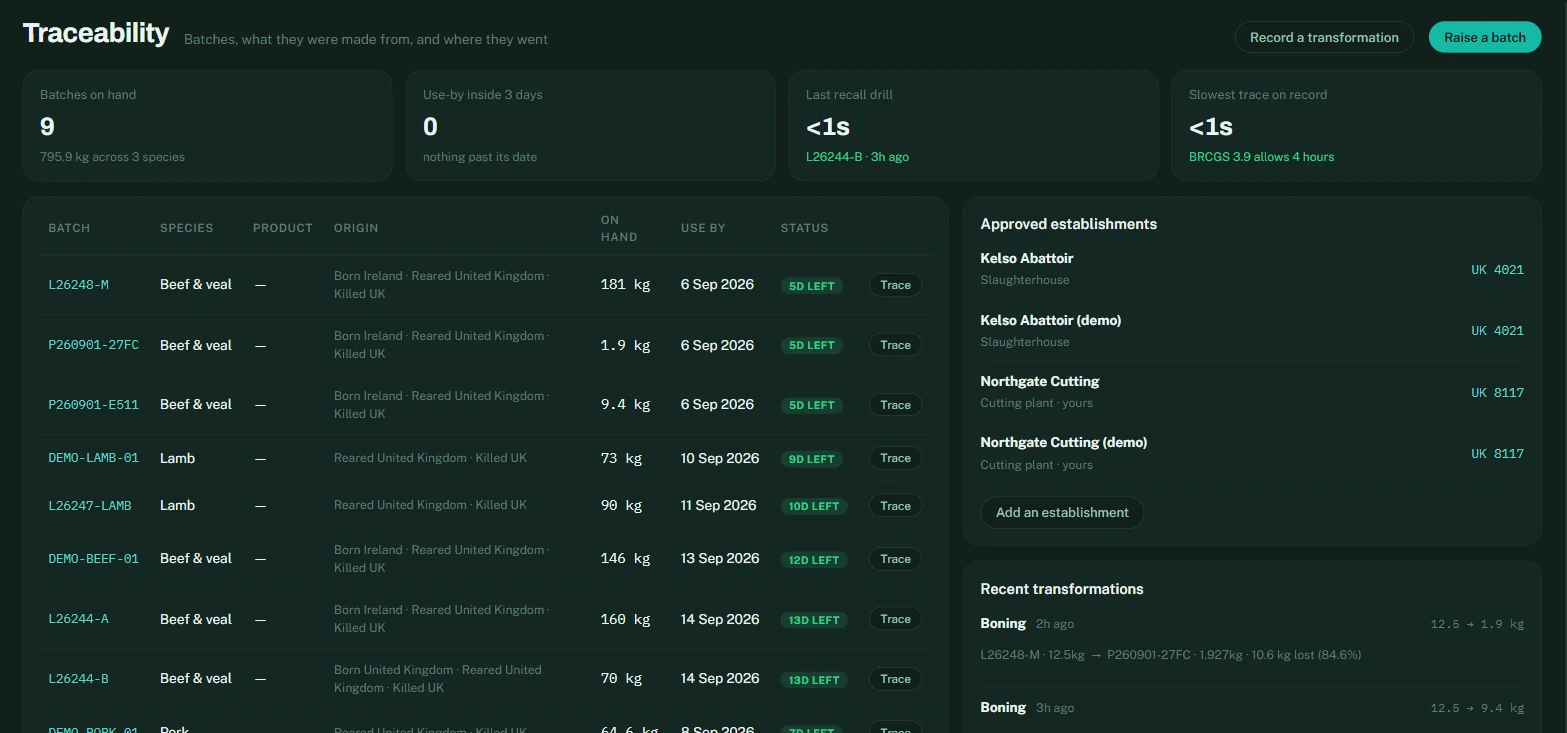This screenshot has height=733, width=1567.
Task: Open batch link L26247-LAMB
Action: tap(90, 506)
